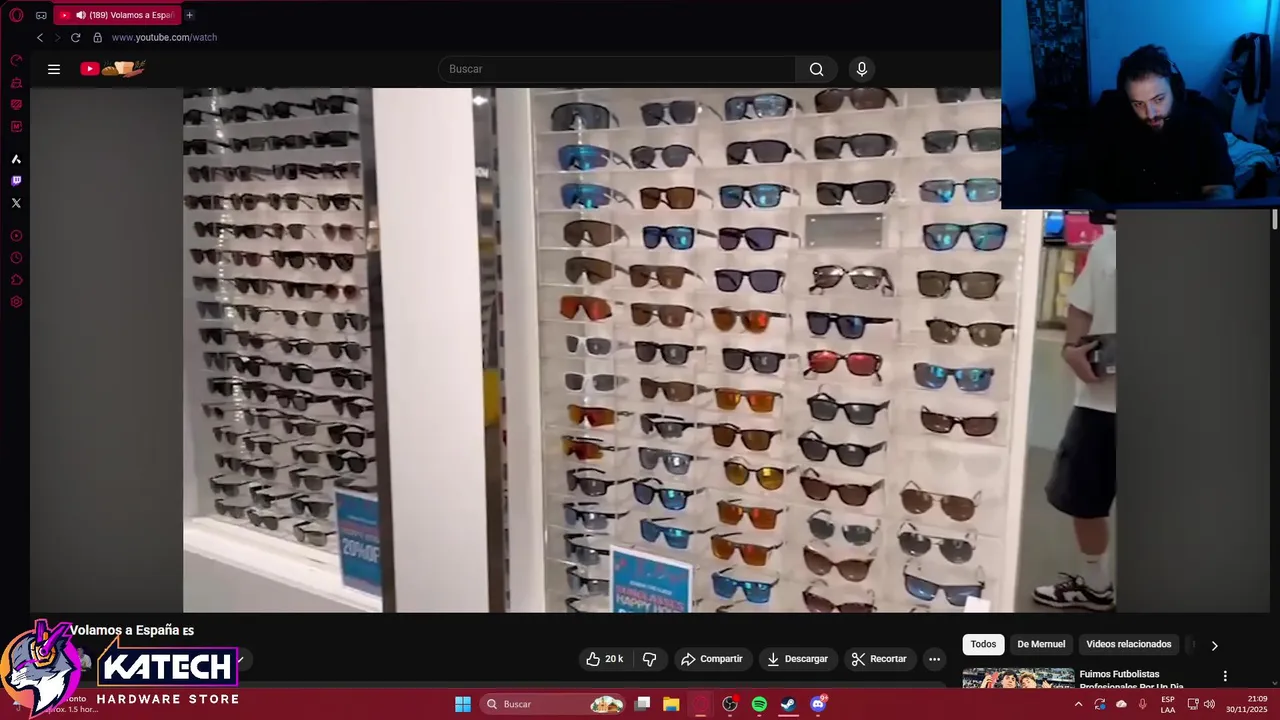Click the Descargar download button
The image size is (1280, 720).
(x=798, y=659)
